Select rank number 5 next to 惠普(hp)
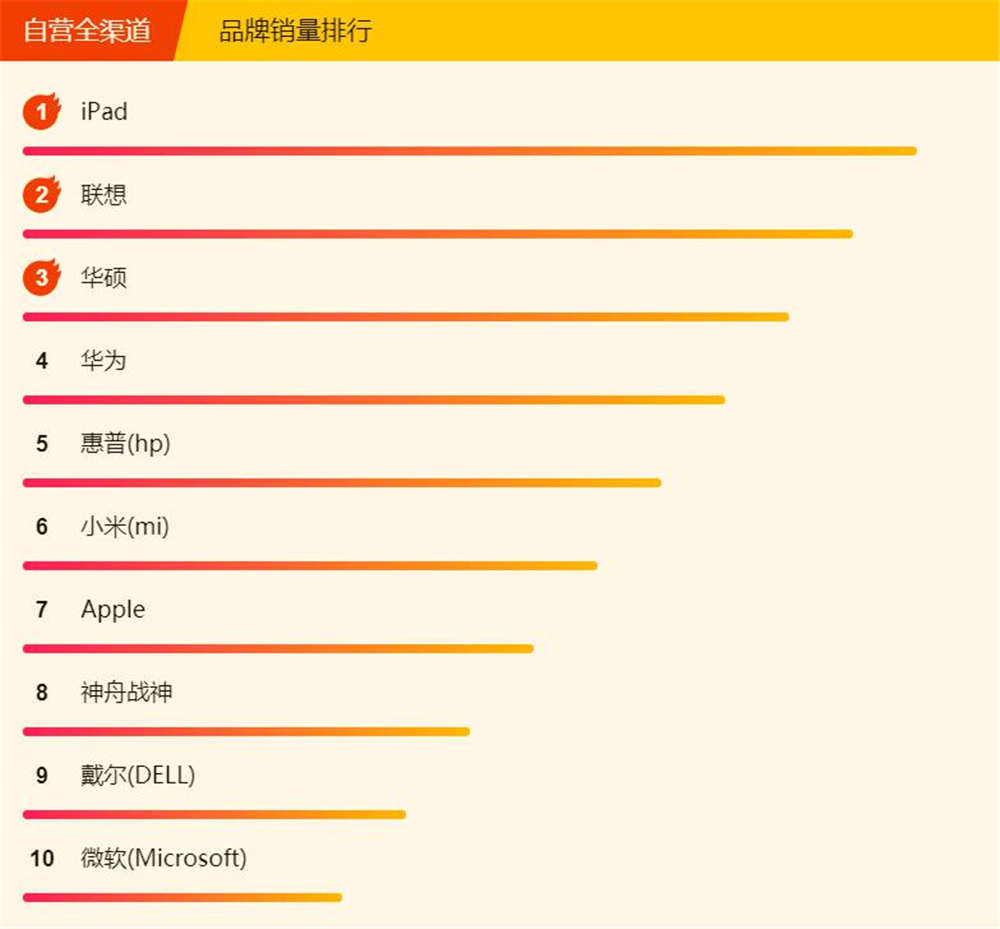1000x929 pixels. click(x=41, y=444)
